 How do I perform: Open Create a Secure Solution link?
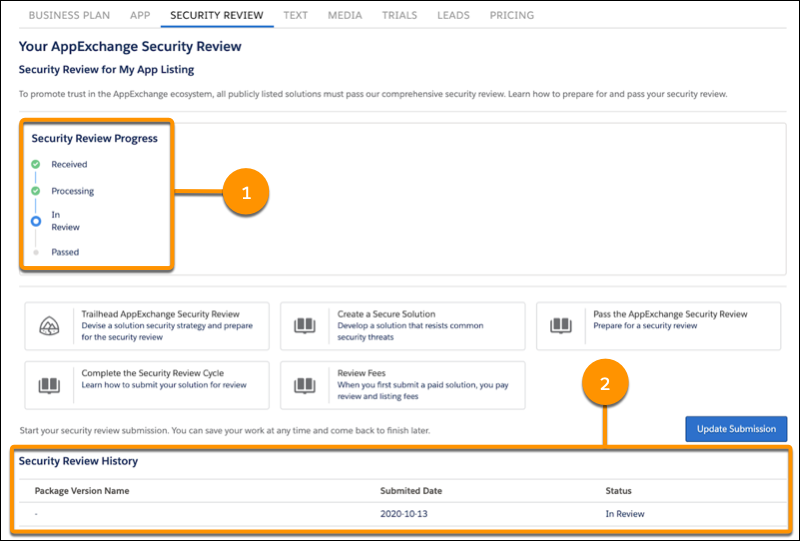click(386, 314)
